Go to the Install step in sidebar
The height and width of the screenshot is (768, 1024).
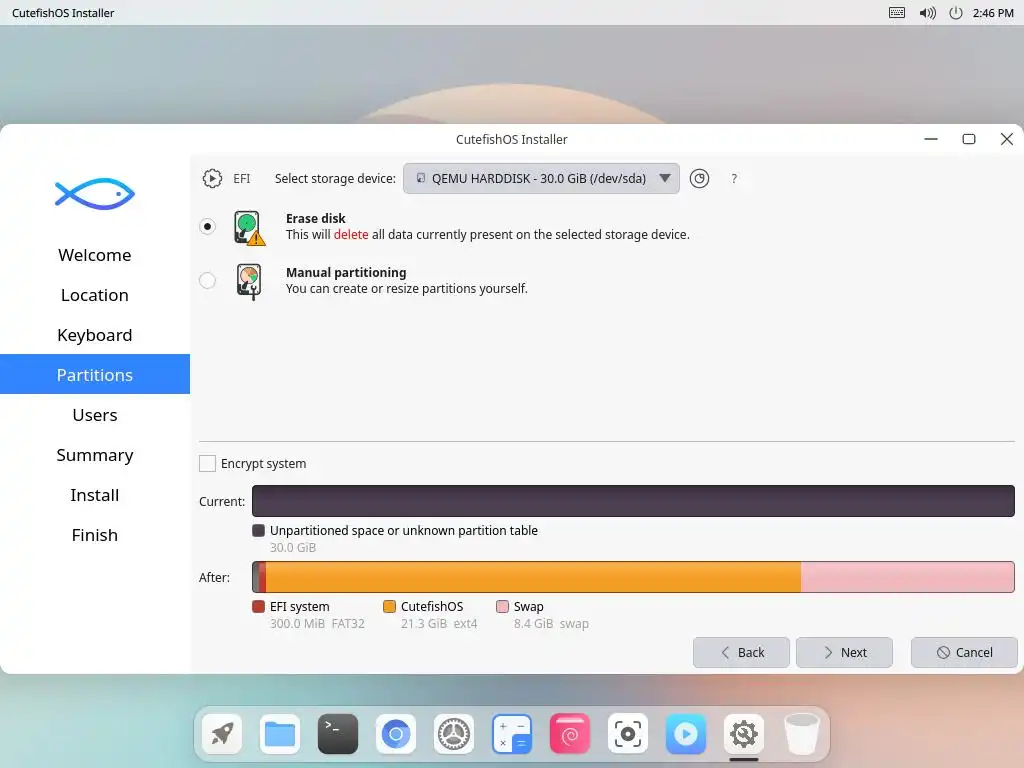(x=95, y=495)
